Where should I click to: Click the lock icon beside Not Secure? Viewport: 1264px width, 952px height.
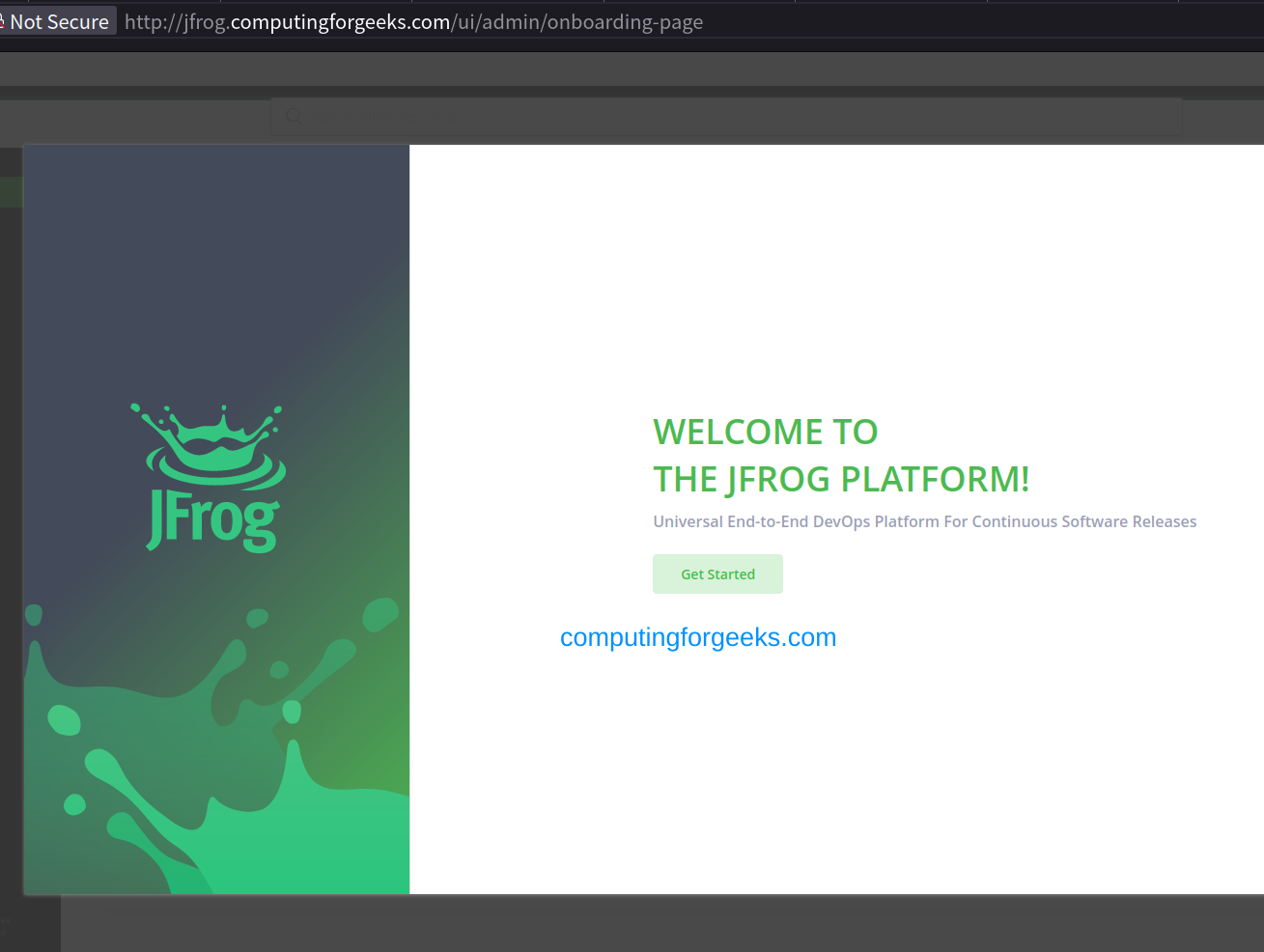[x=8, y=20]
